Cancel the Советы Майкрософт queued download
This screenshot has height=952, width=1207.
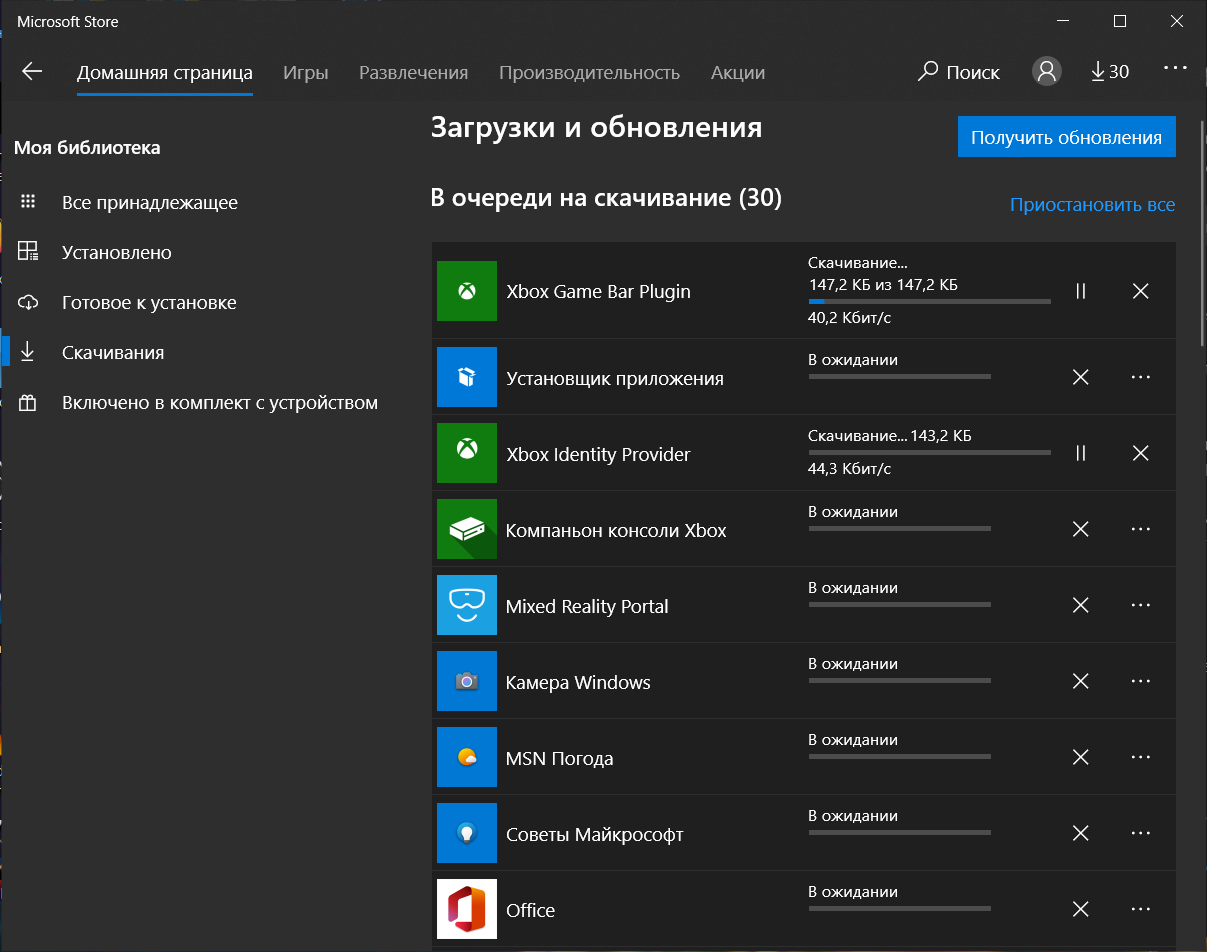tap(1080, 833)
